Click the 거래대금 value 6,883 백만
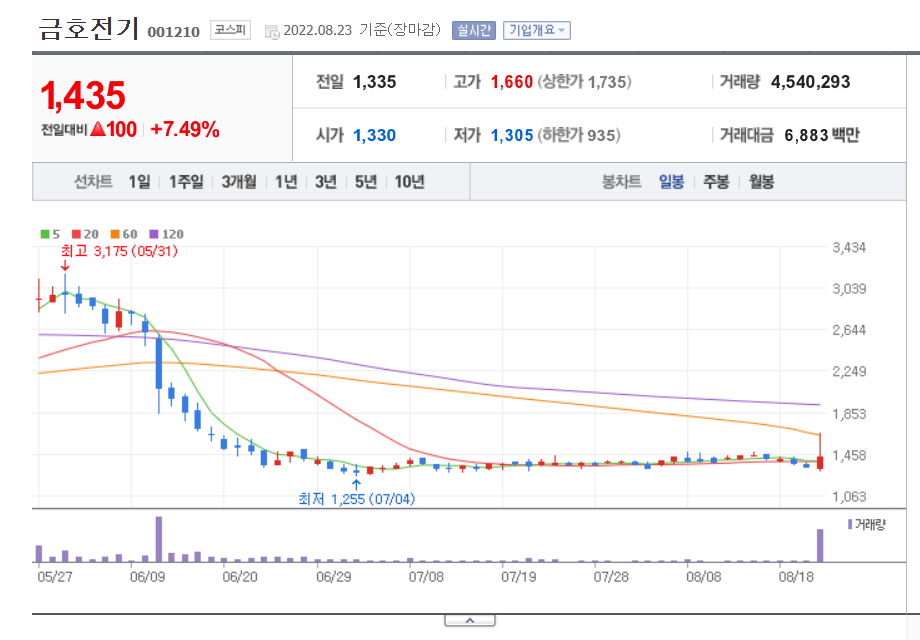Image resolution: width=920 pixels, height=640 pixels. click(821, 136)
